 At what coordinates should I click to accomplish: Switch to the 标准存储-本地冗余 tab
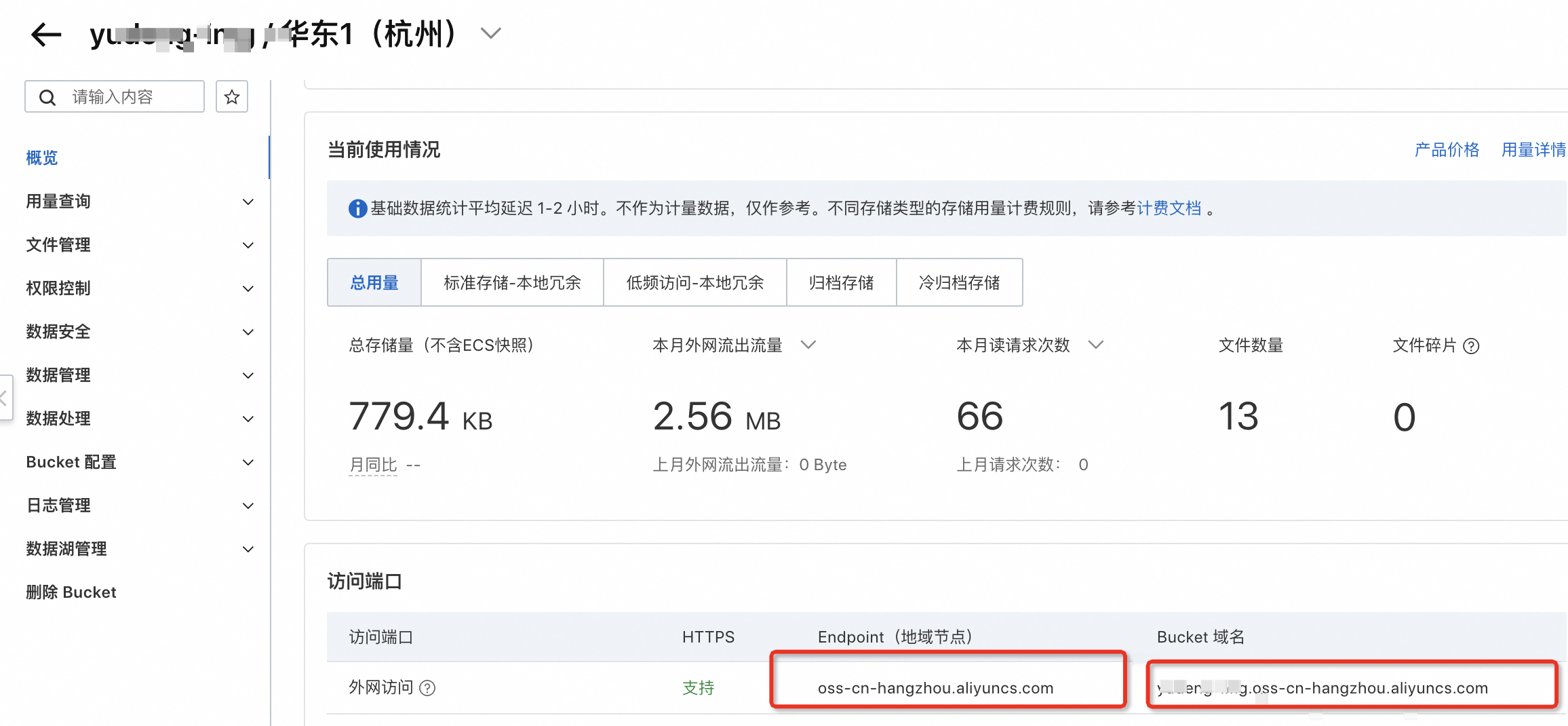click(x=512, y=282)
